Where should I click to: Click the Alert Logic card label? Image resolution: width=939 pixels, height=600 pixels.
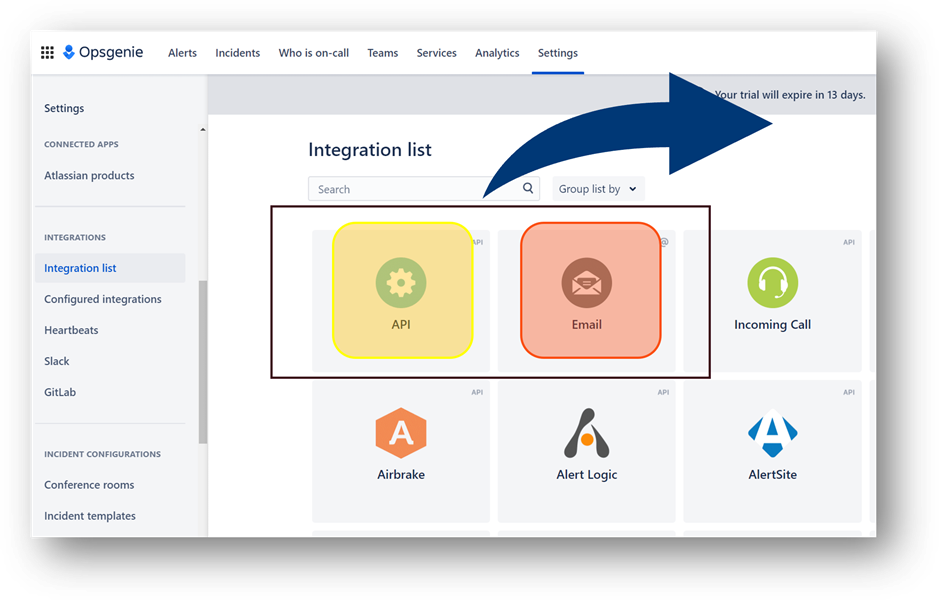586,475
